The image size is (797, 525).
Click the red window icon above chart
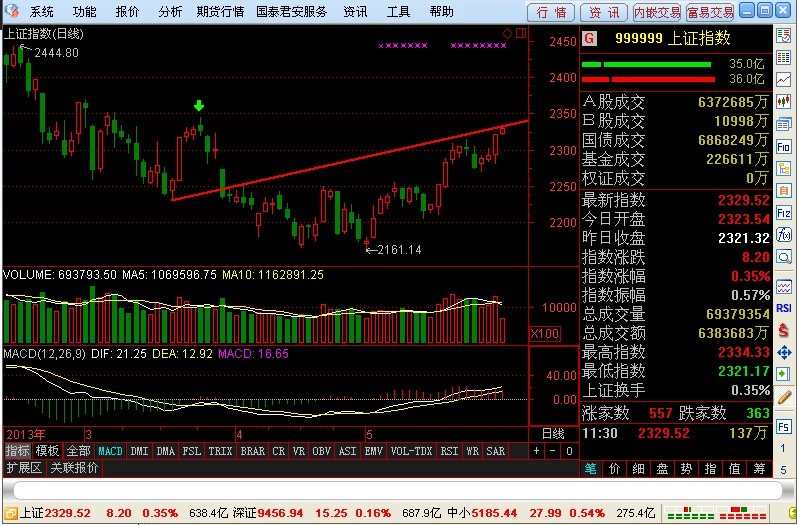tap(521, 34)
